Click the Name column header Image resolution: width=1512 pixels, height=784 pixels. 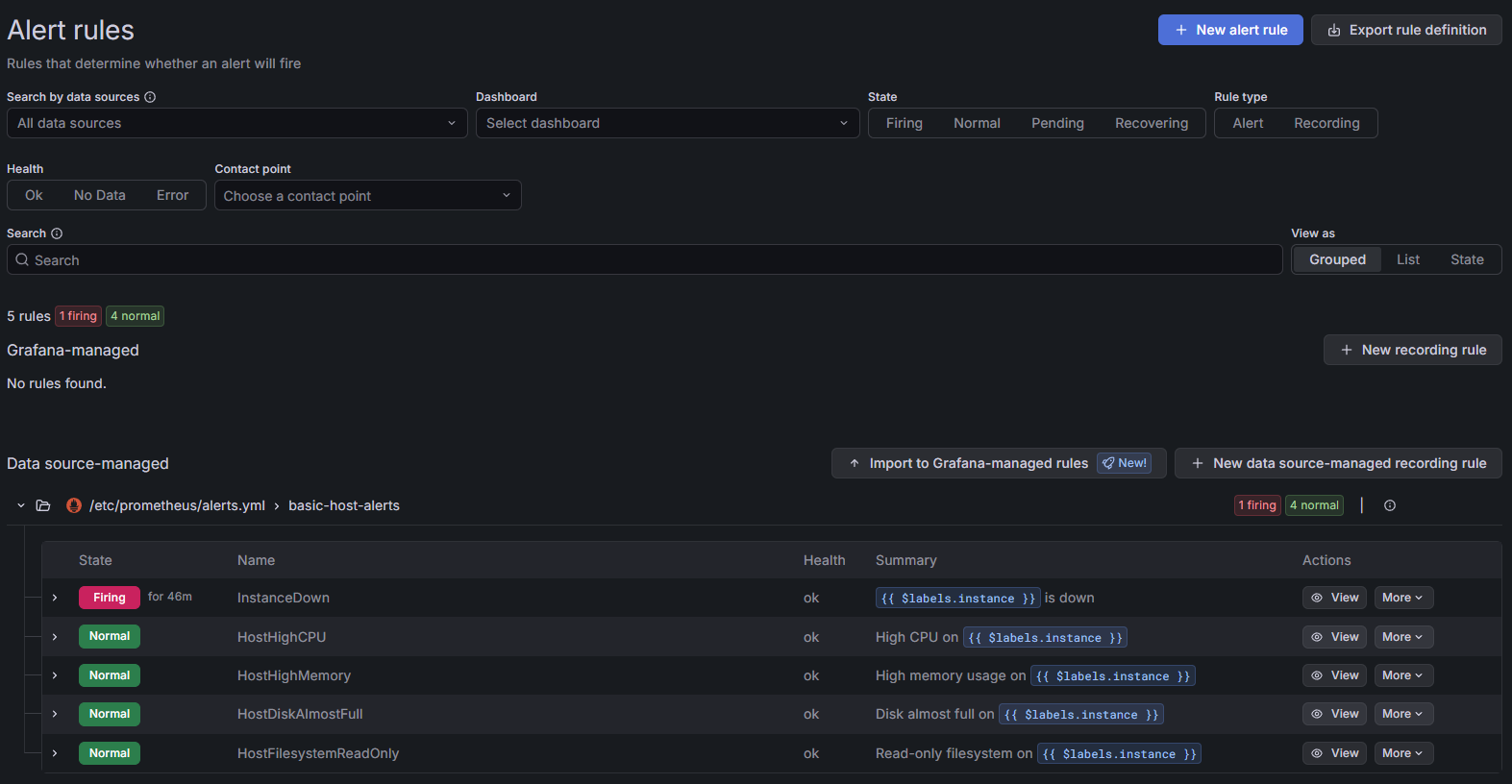256,560
